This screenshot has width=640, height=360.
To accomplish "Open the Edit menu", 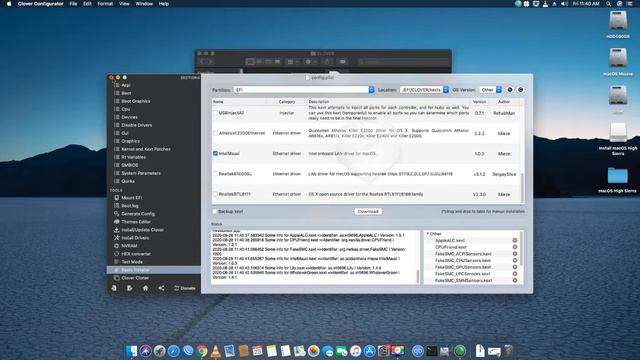I will tap(87, 4).
